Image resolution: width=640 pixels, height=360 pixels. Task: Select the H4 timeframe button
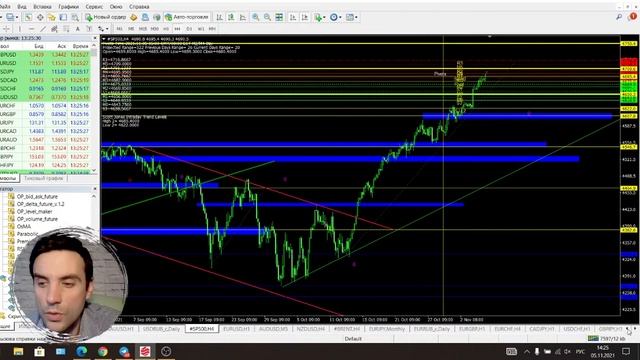click(x=177, y=29)
